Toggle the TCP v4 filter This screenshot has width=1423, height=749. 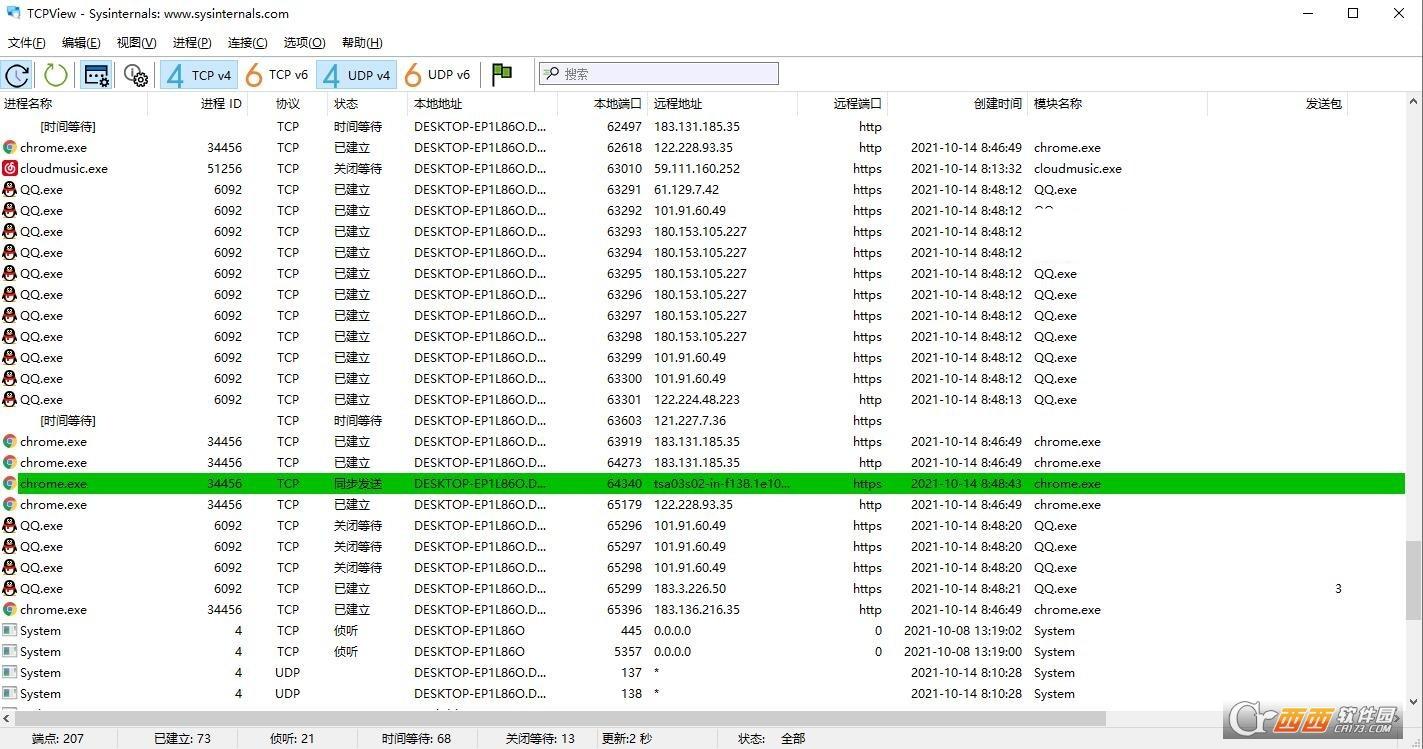click(x=198, y=75)
